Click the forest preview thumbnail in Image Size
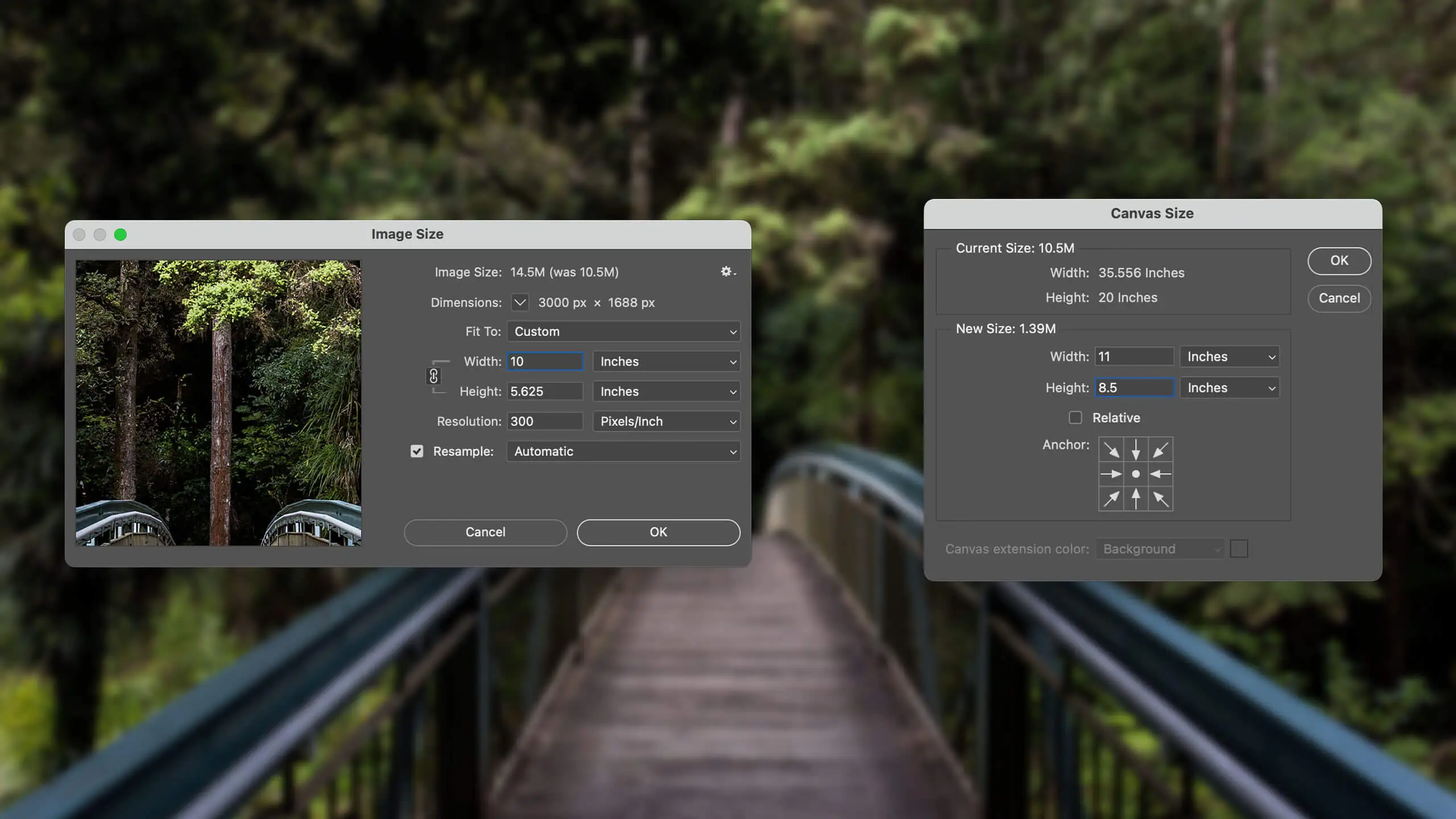The height and width of the screenshot is (819, 1456). (218, 403)
